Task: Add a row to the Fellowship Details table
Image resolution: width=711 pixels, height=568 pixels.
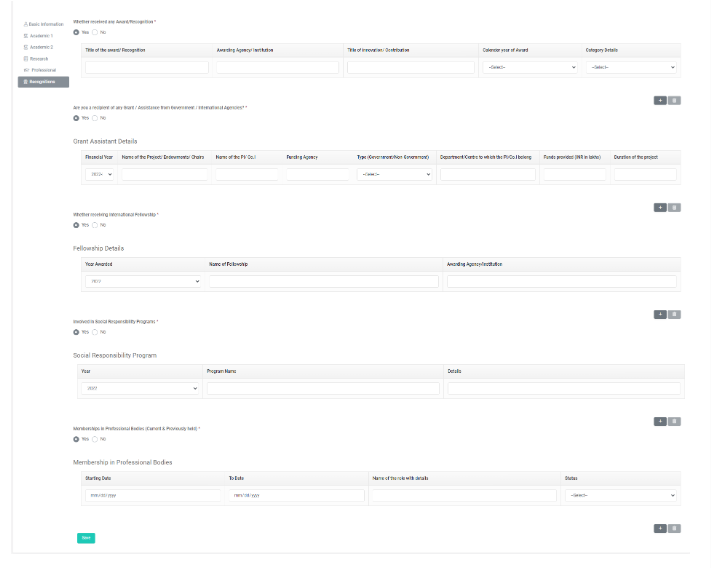Action: pos(660,315)
